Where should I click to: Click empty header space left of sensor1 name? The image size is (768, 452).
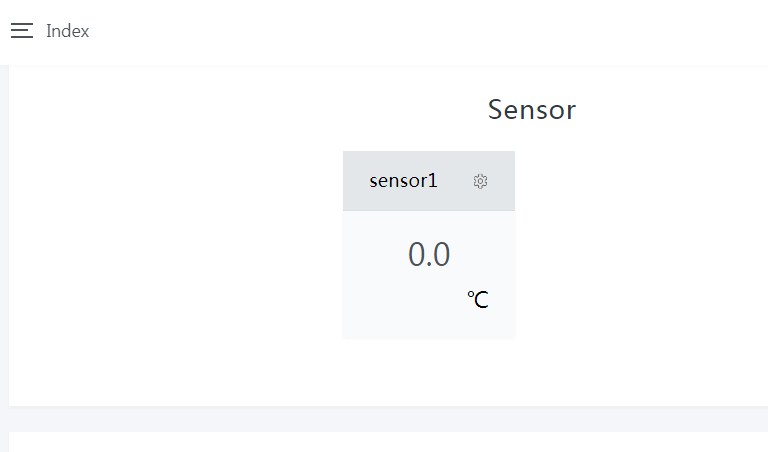355,181
